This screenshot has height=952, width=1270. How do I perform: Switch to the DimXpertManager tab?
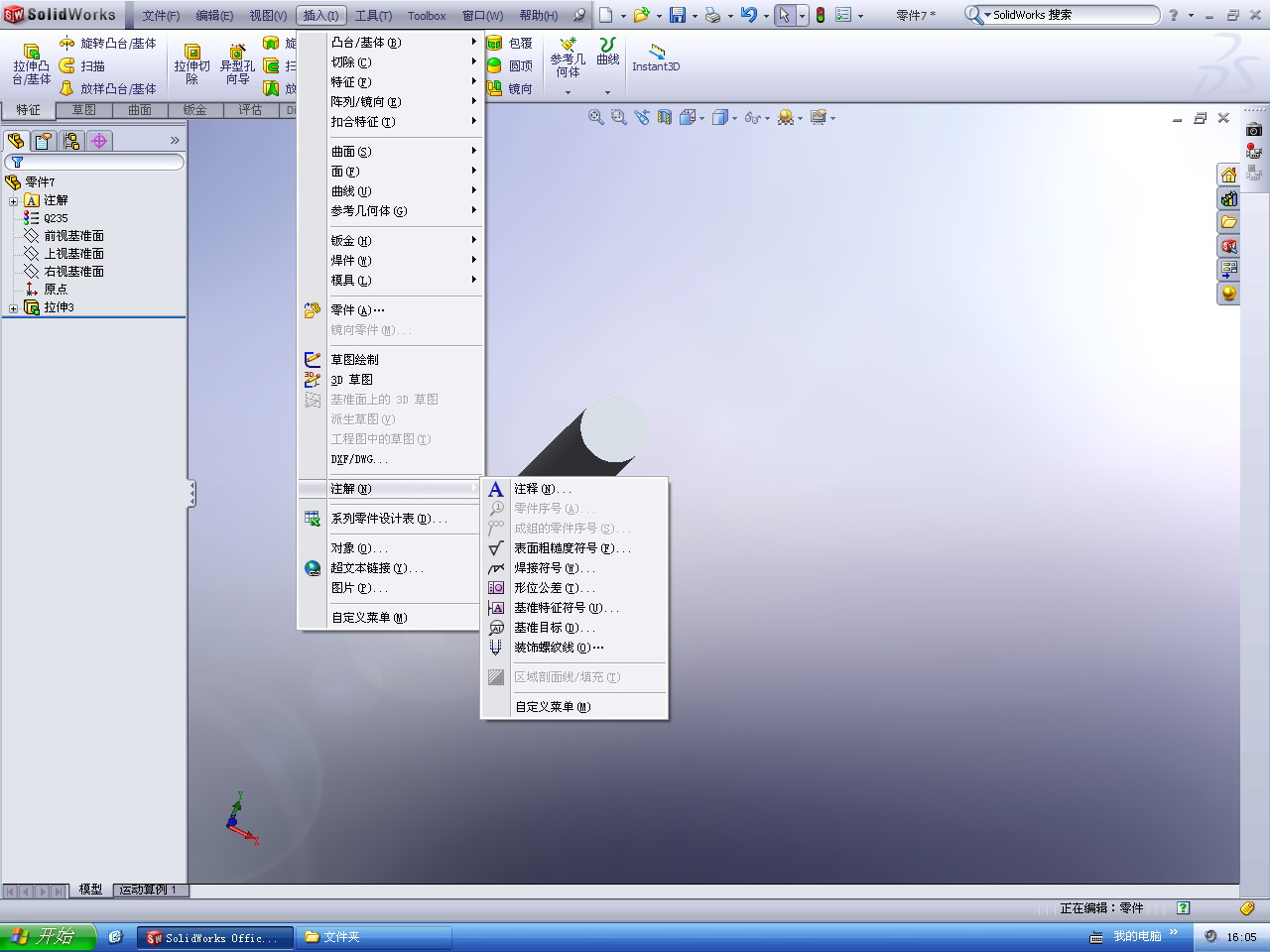tap(99, 141)
